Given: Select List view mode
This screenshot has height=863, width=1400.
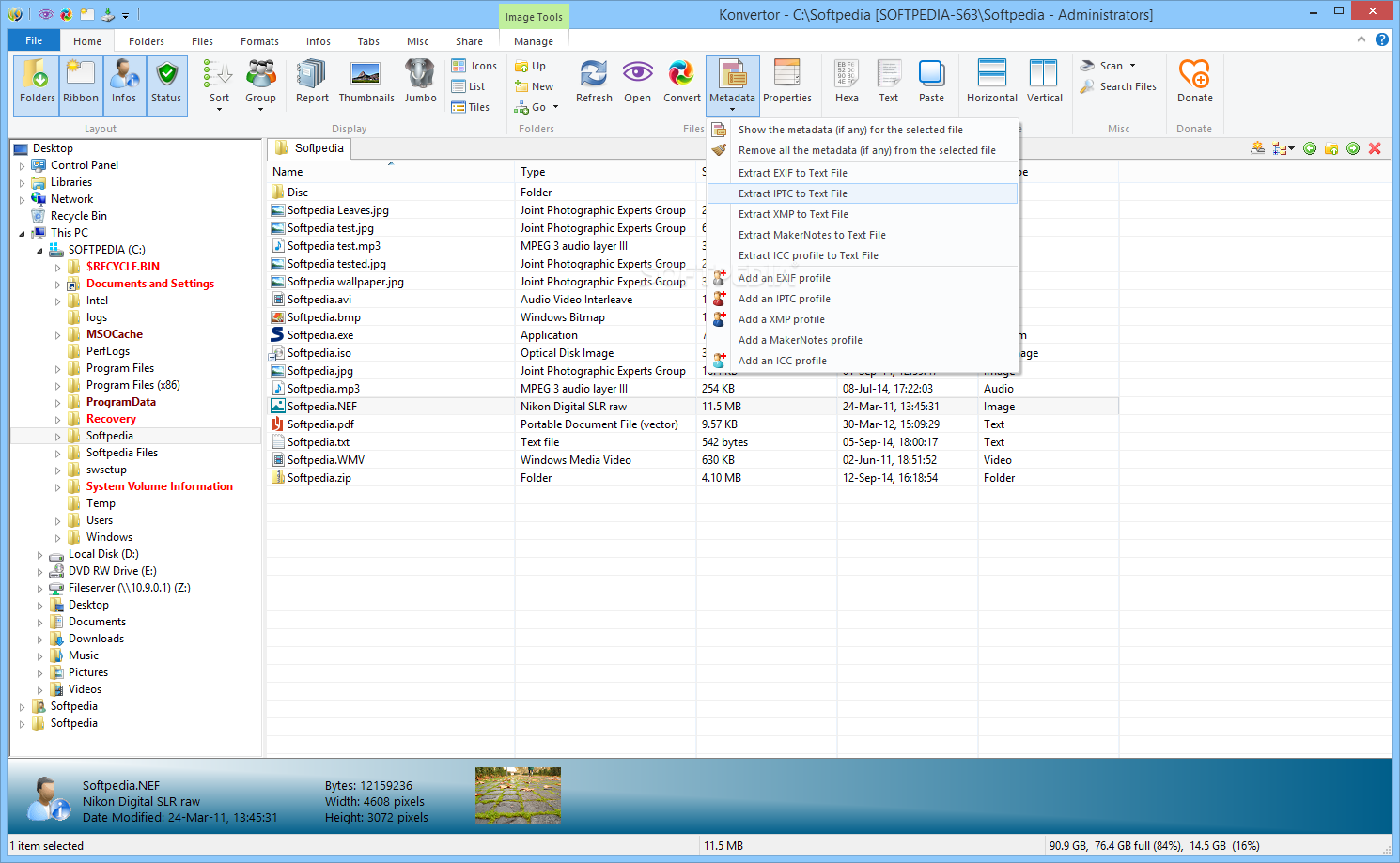Looking at the screenshot, I should pos(469,86).
